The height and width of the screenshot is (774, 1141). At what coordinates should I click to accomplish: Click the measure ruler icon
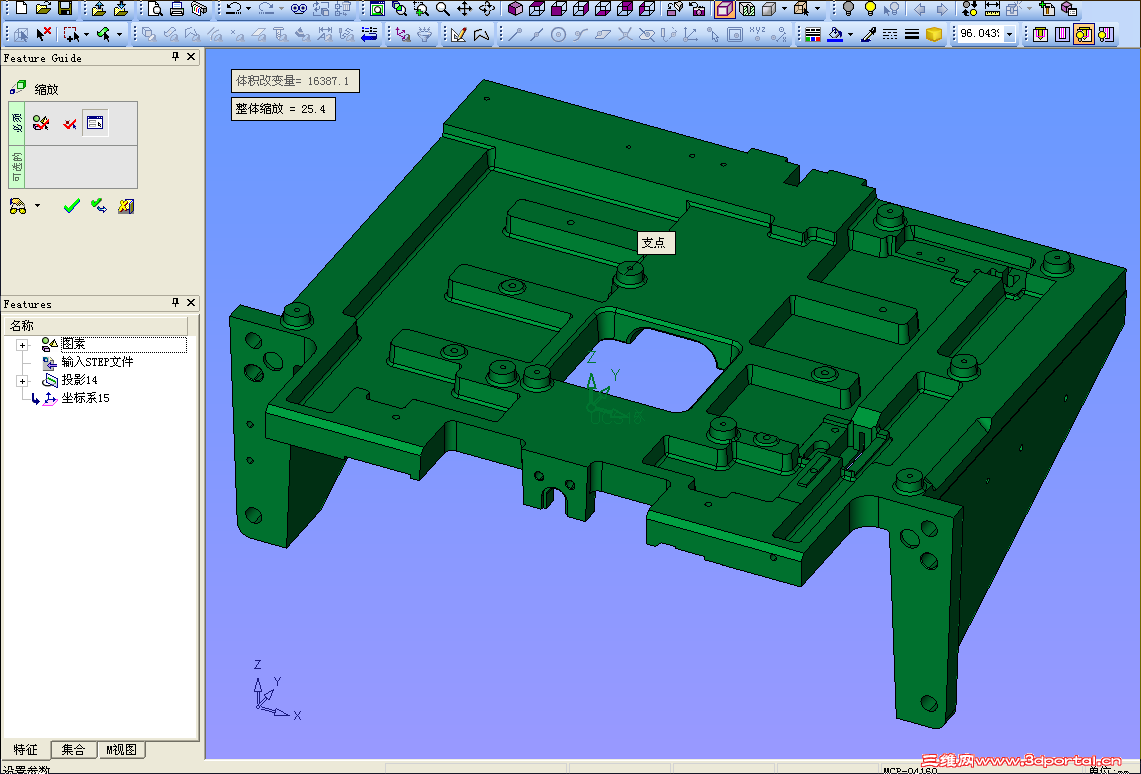[992, 9]
